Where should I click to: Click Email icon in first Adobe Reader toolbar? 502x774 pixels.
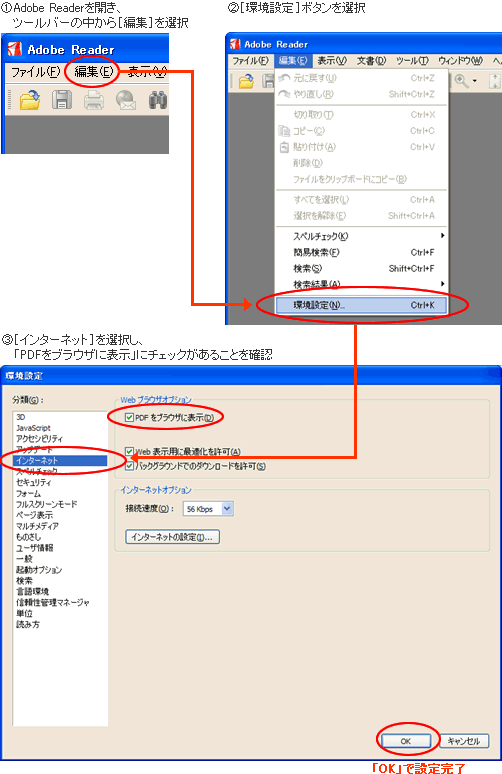point(126,100)
